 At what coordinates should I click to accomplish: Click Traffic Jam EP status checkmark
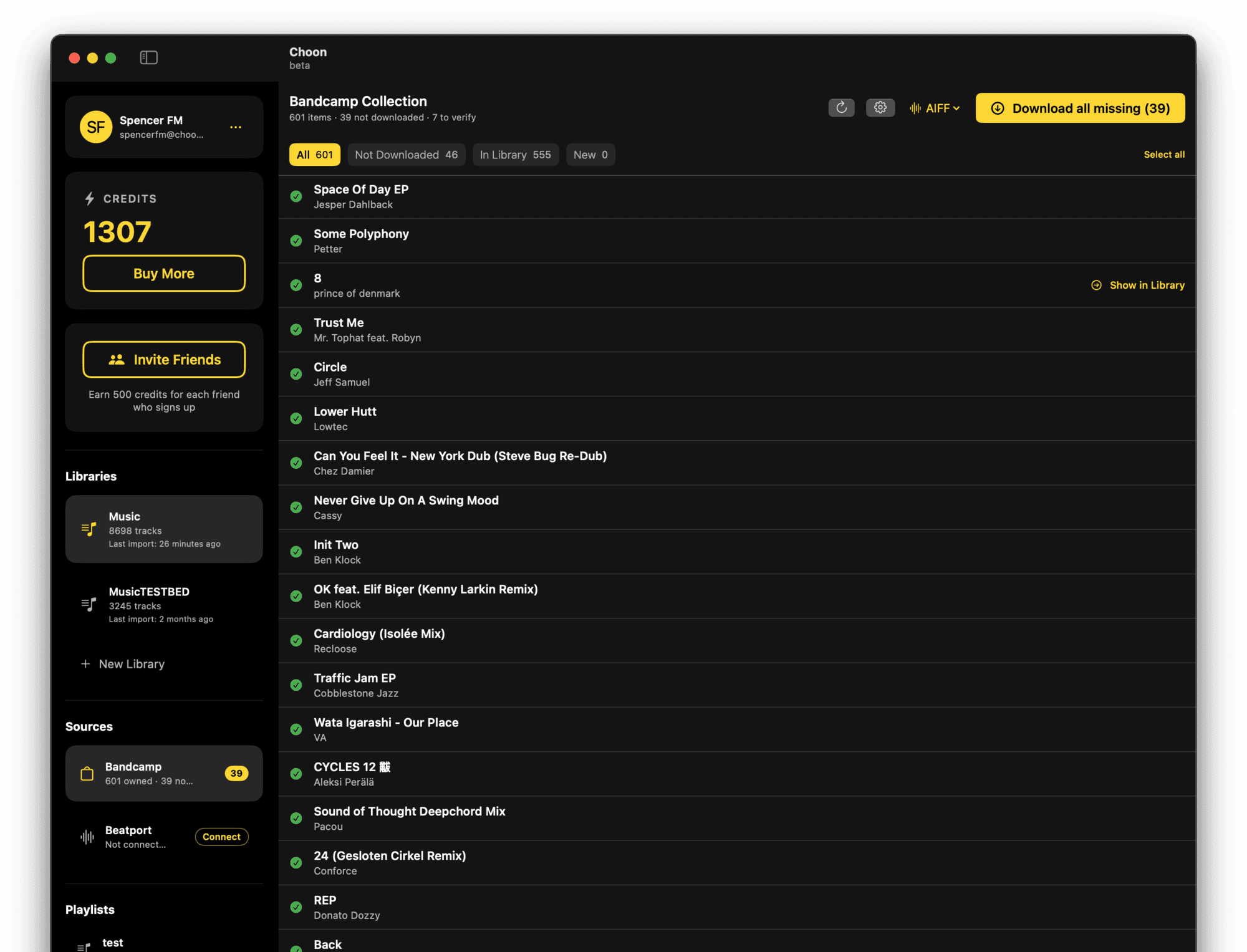pos(296,685)
